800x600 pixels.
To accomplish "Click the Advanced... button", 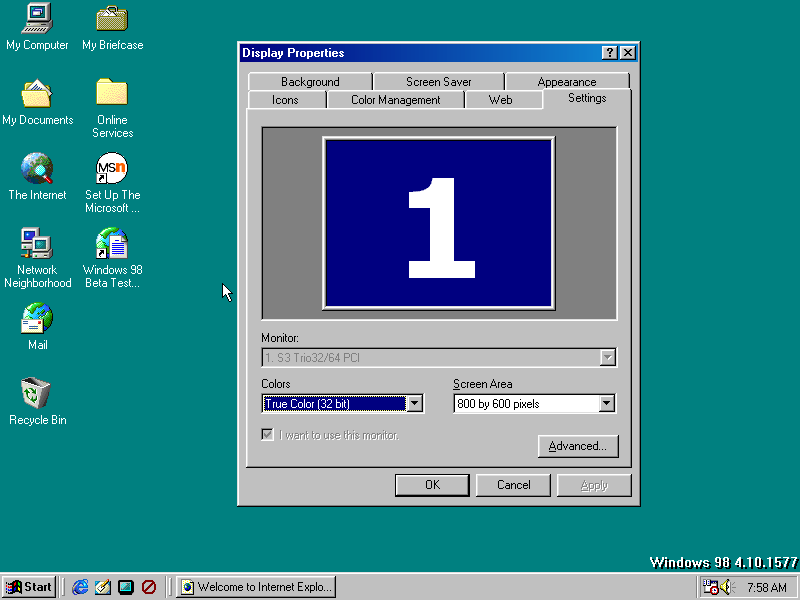I will [578, 446].
